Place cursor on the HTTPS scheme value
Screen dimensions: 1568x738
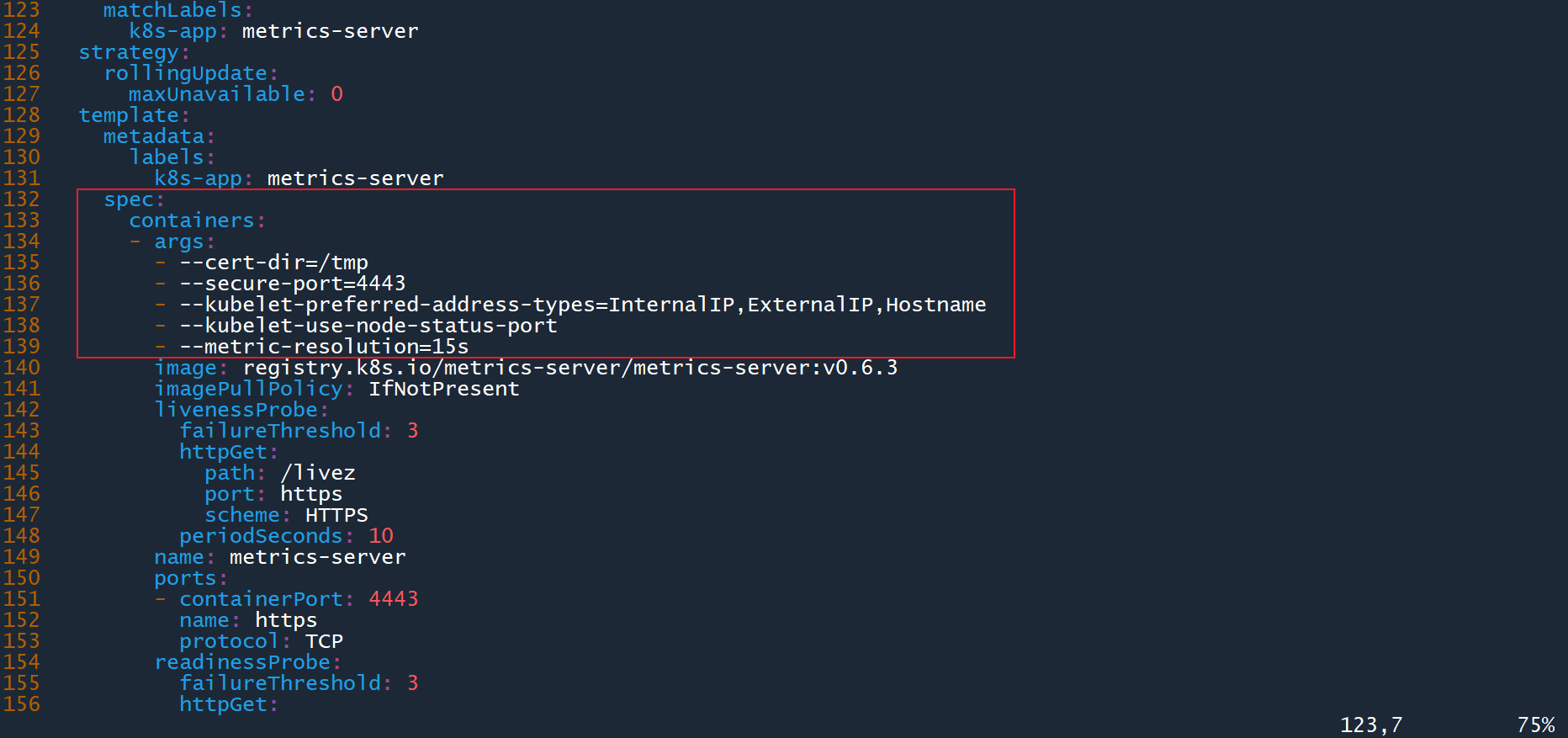tap(336, 515)
